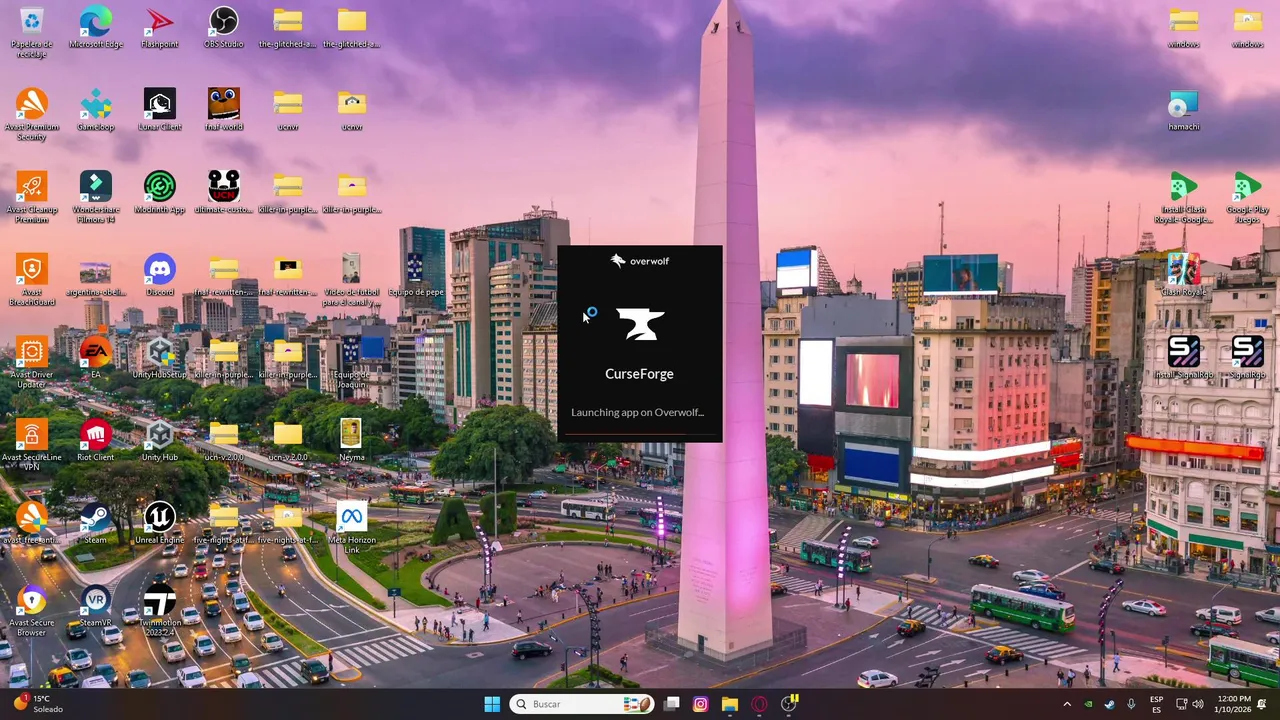The height and width of the screenshot is (720, 1280).
Task: Open the Flashpoint desktop shortcut
Action: tap(159, 28)
